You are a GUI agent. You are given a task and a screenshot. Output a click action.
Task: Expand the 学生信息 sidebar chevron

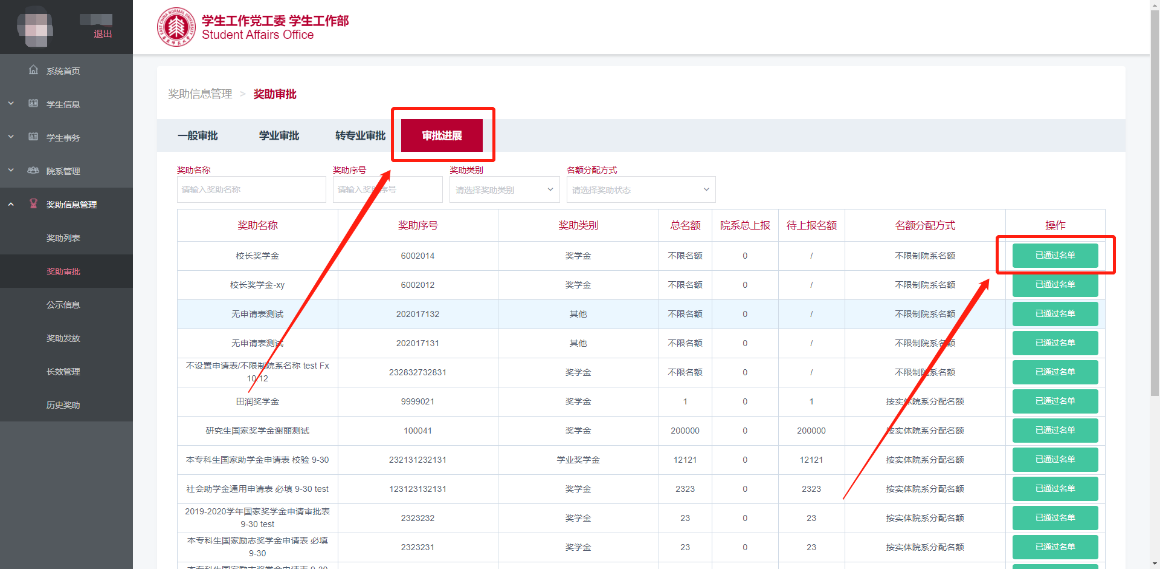(x=11, y=104)
